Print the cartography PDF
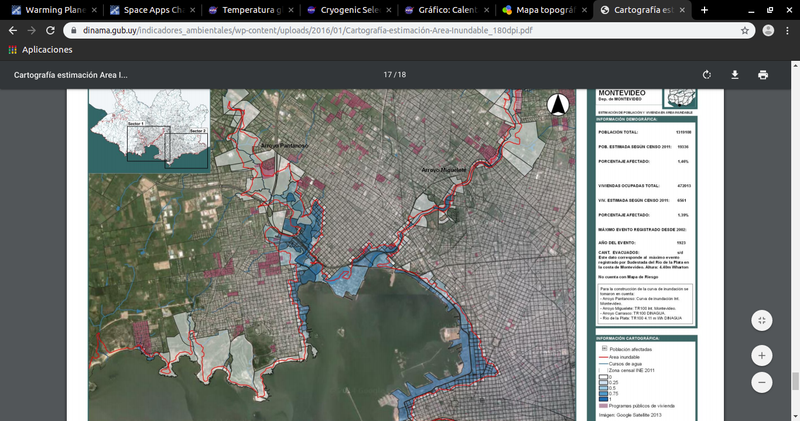800x421 pixels. coord(763,75)
